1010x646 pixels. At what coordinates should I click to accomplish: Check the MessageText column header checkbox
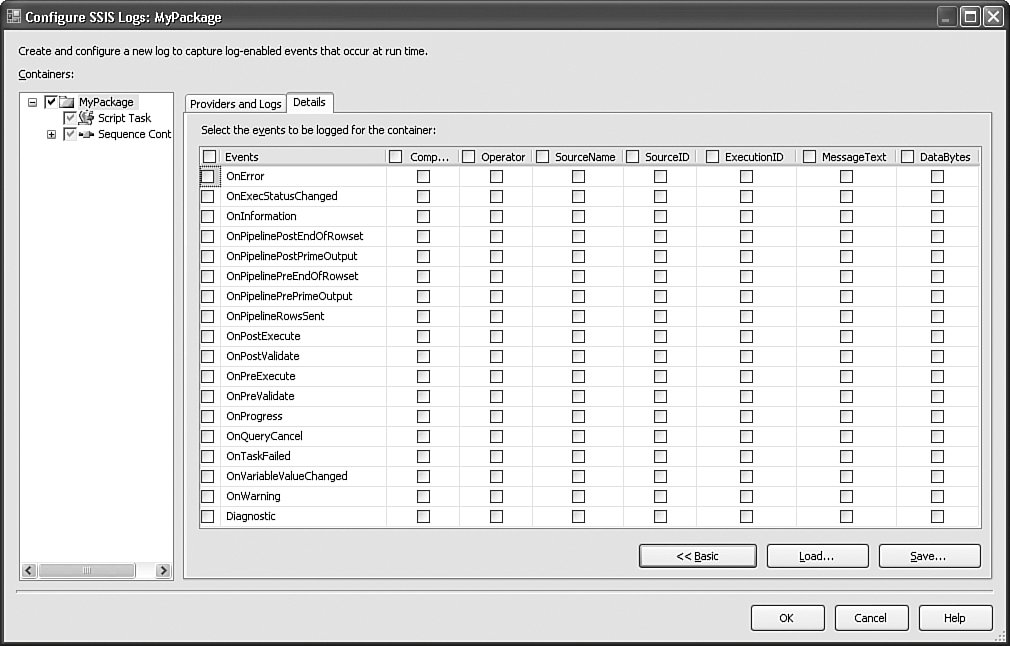pos(810,157)
